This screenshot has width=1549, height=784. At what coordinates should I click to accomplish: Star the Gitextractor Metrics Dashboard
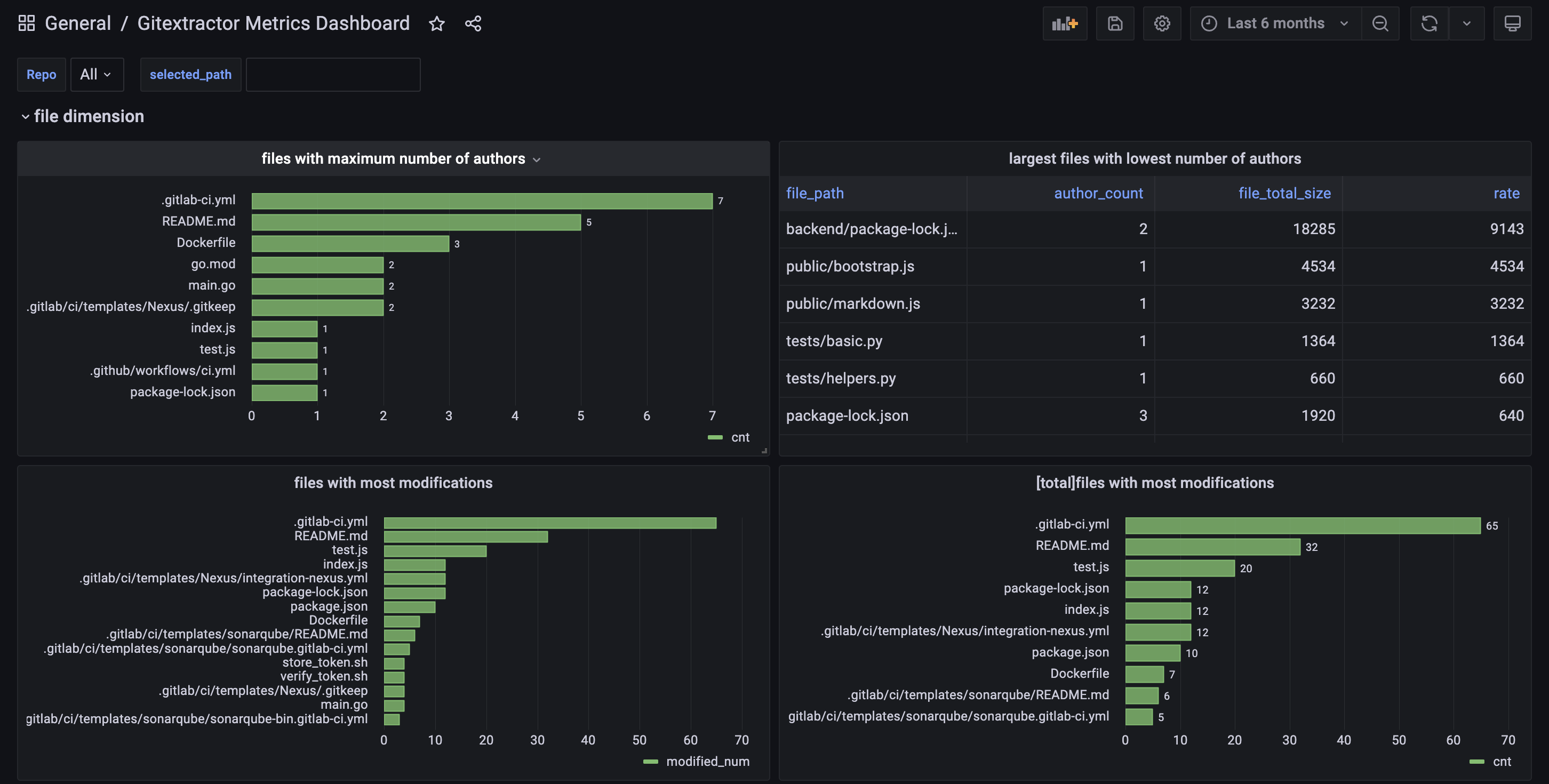(x=436, y=23)
